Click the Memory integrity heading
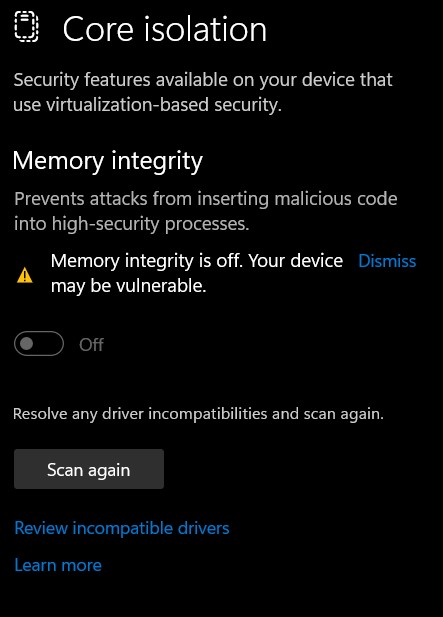The height and width of the screenshot is (617, 443). pyautogui.click(x=107, y=161)
